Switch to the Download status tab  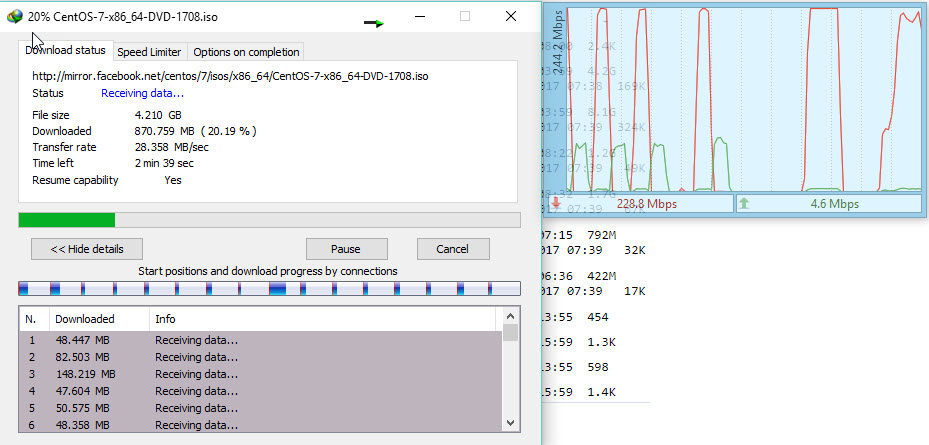coord(65,51)
